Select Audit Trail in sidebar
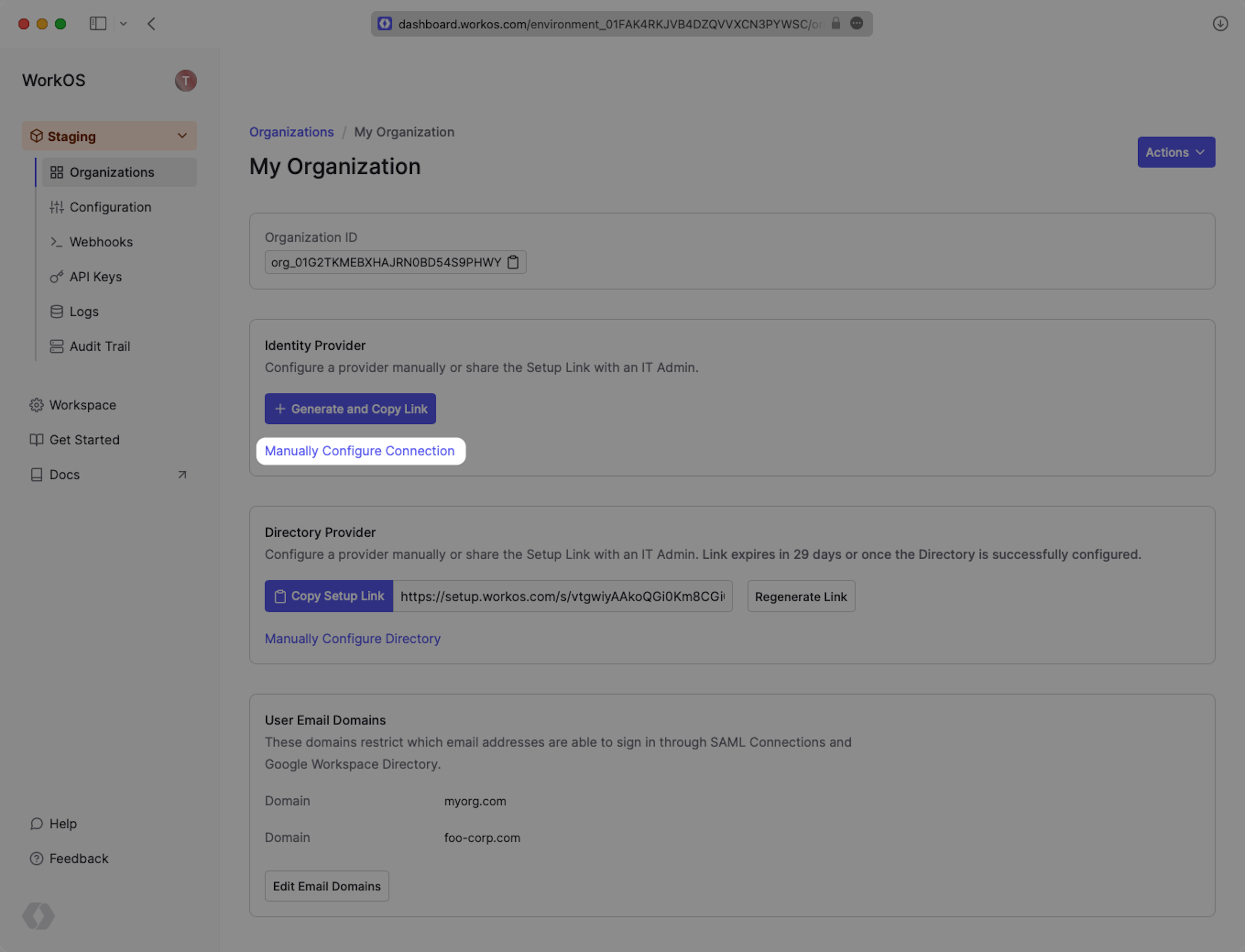This screenshot has height=952, width=1245. pos(100,346)
